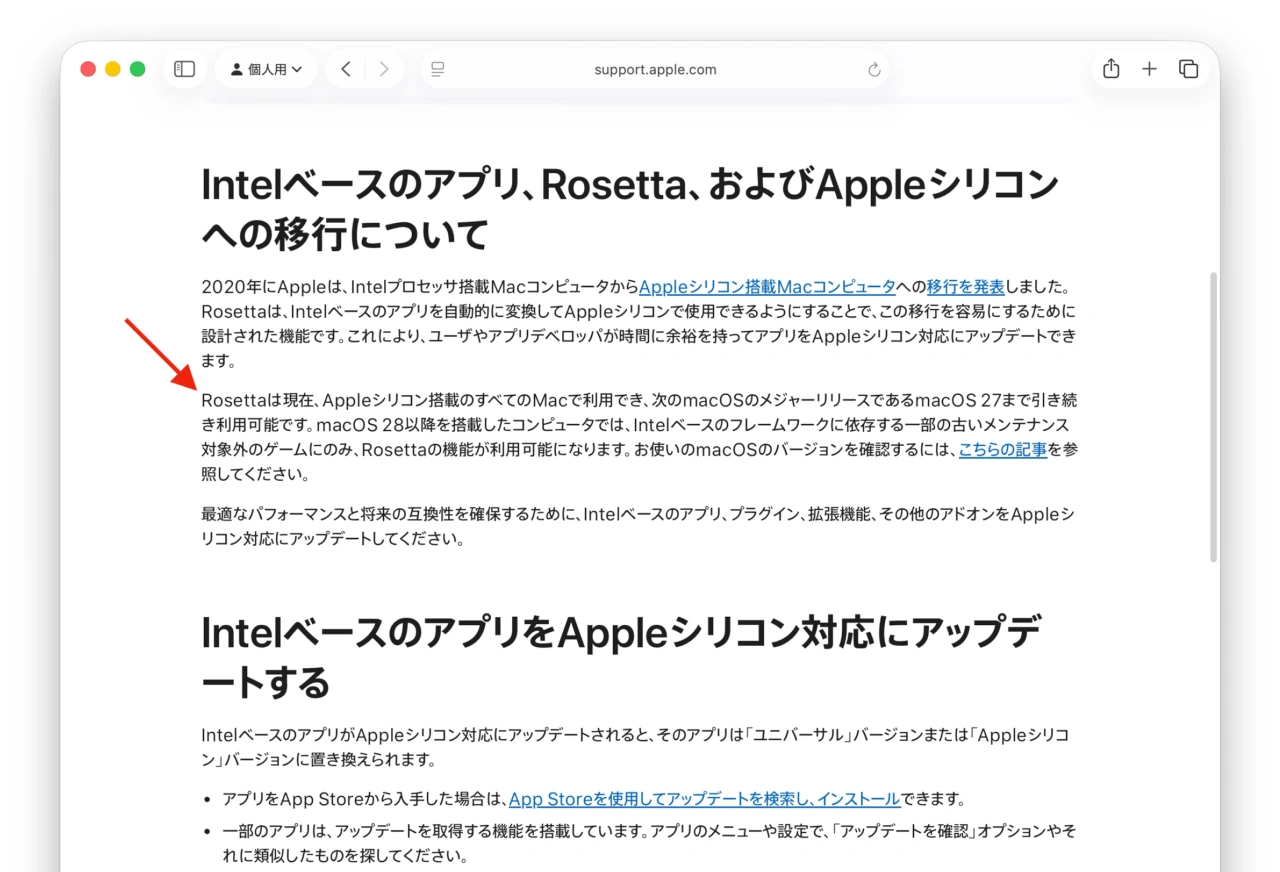Reload the page with the refresh icon
The height and width of the screenshot is (872, 1280).
[x=874, y=70]
